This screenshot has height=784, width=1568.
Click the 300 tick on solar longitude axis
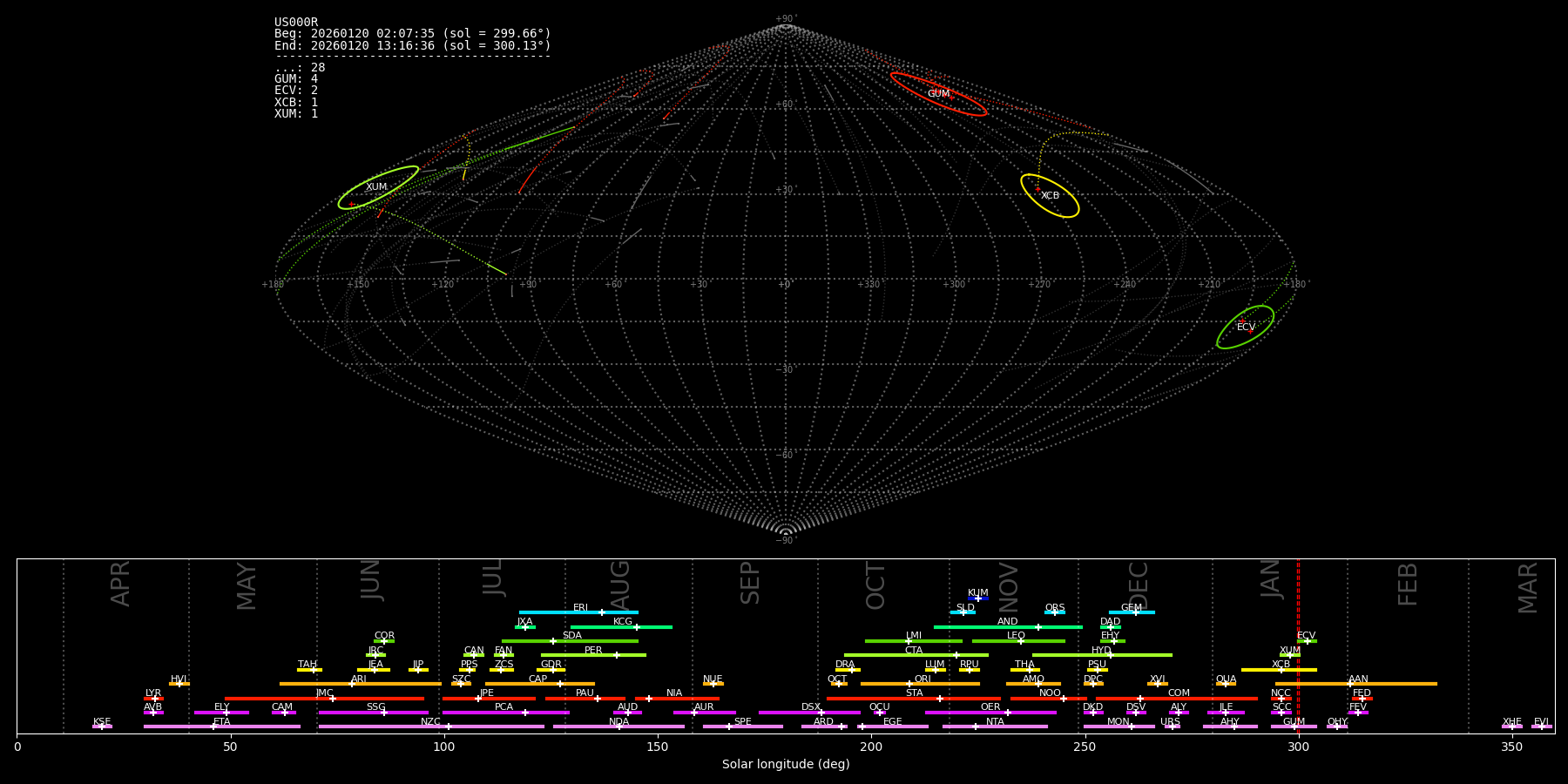[1299, 747]
